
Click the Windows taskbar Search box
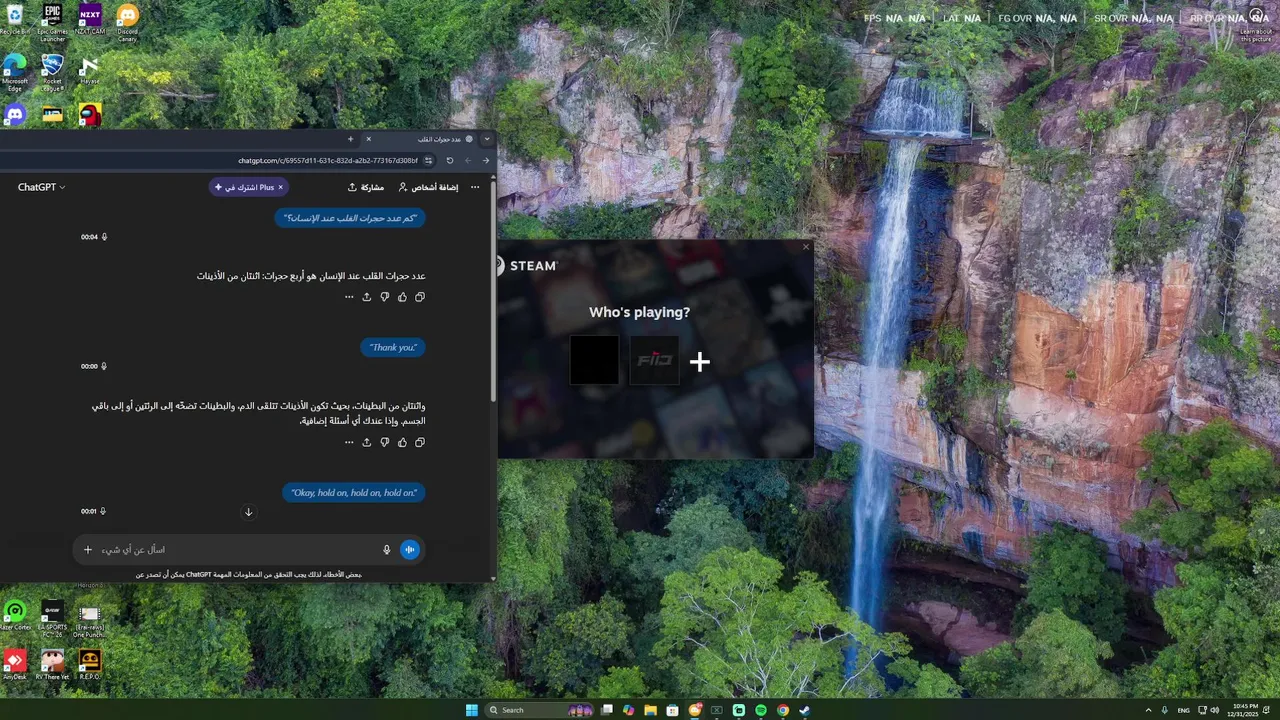pyautogui.click(x=540, y=710)
